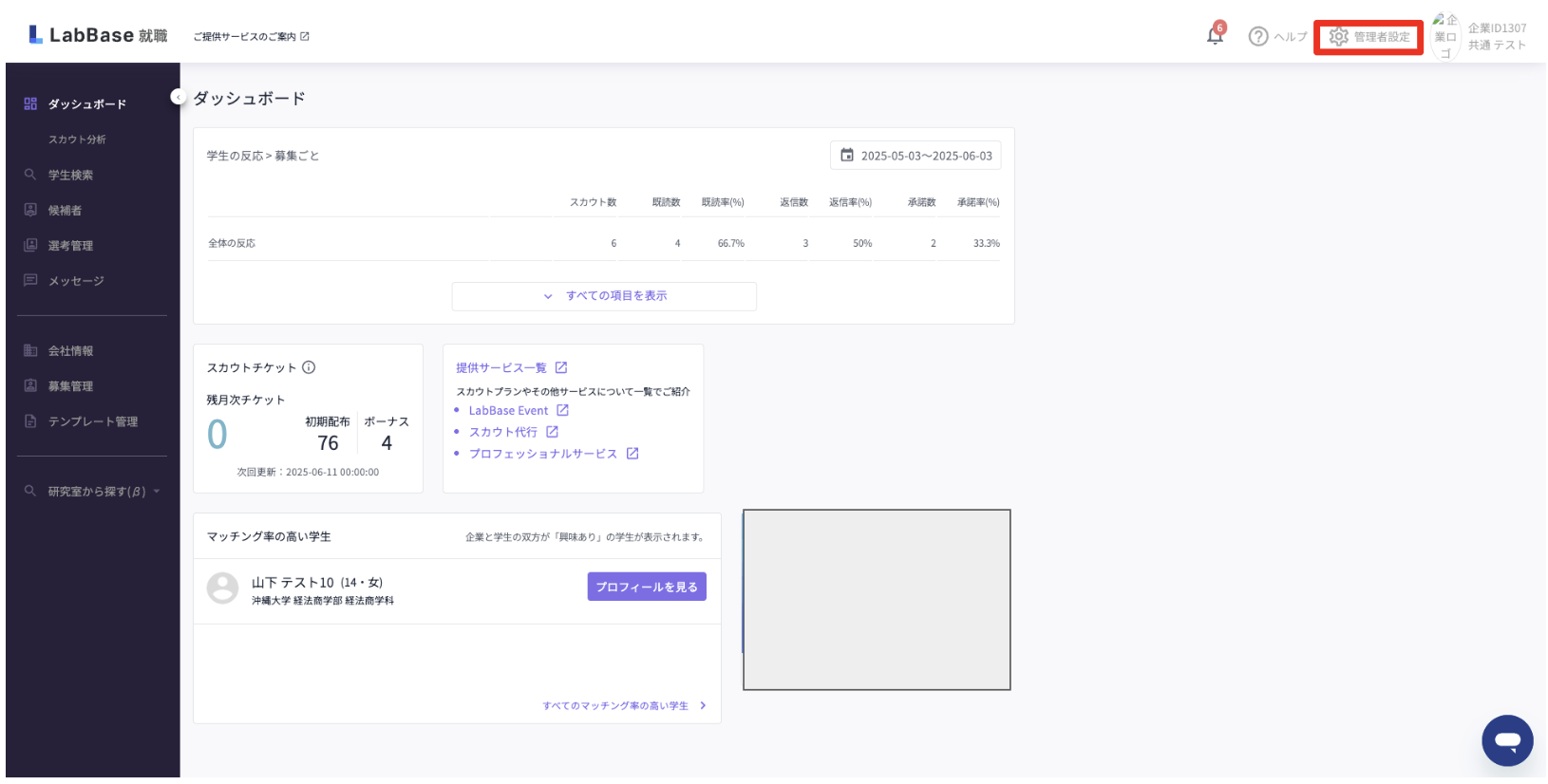Click the LabBase 就職 logo

98,35
